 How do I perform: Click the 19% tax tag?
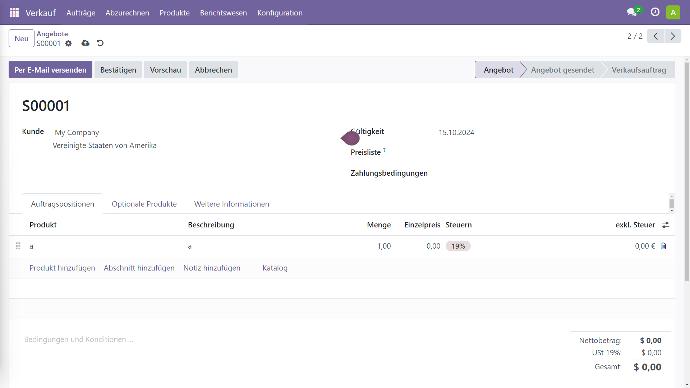click(458, 246)
